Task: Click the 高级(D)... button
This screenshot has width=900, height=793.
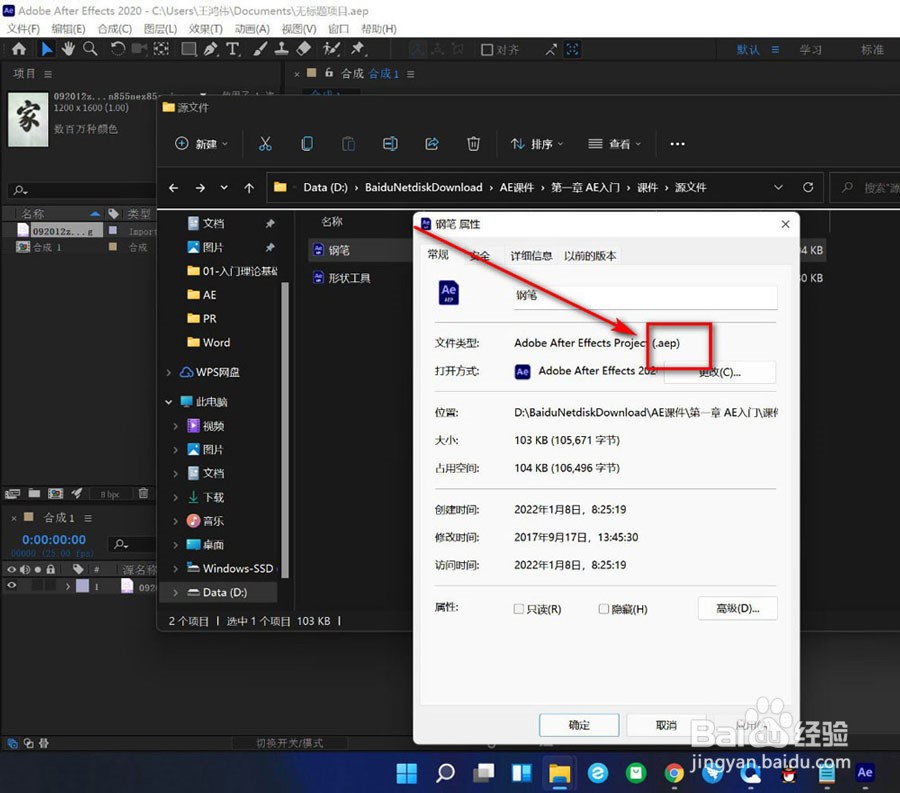Action: 738,608
